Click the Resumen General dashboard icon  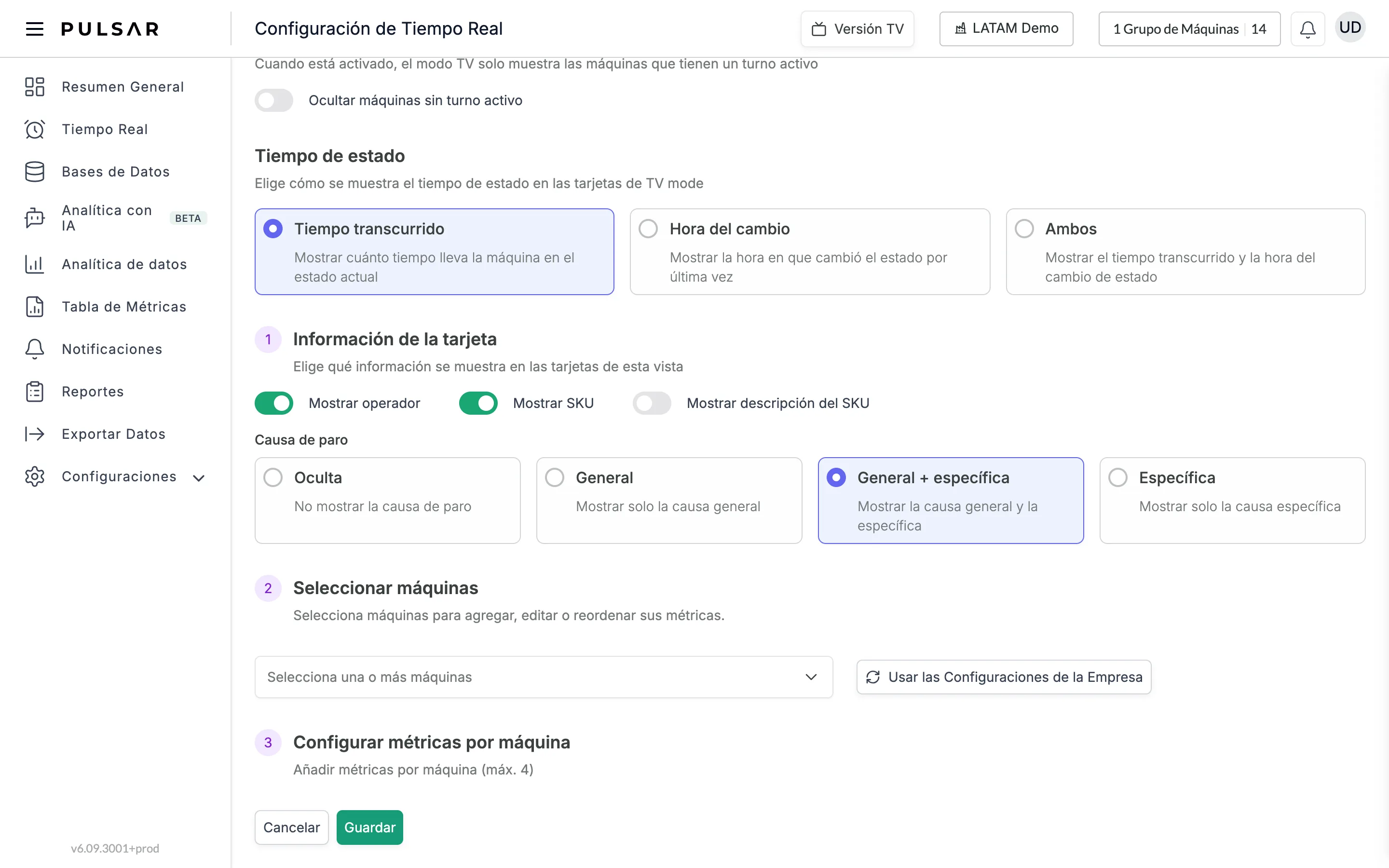[x=34, y=87]
